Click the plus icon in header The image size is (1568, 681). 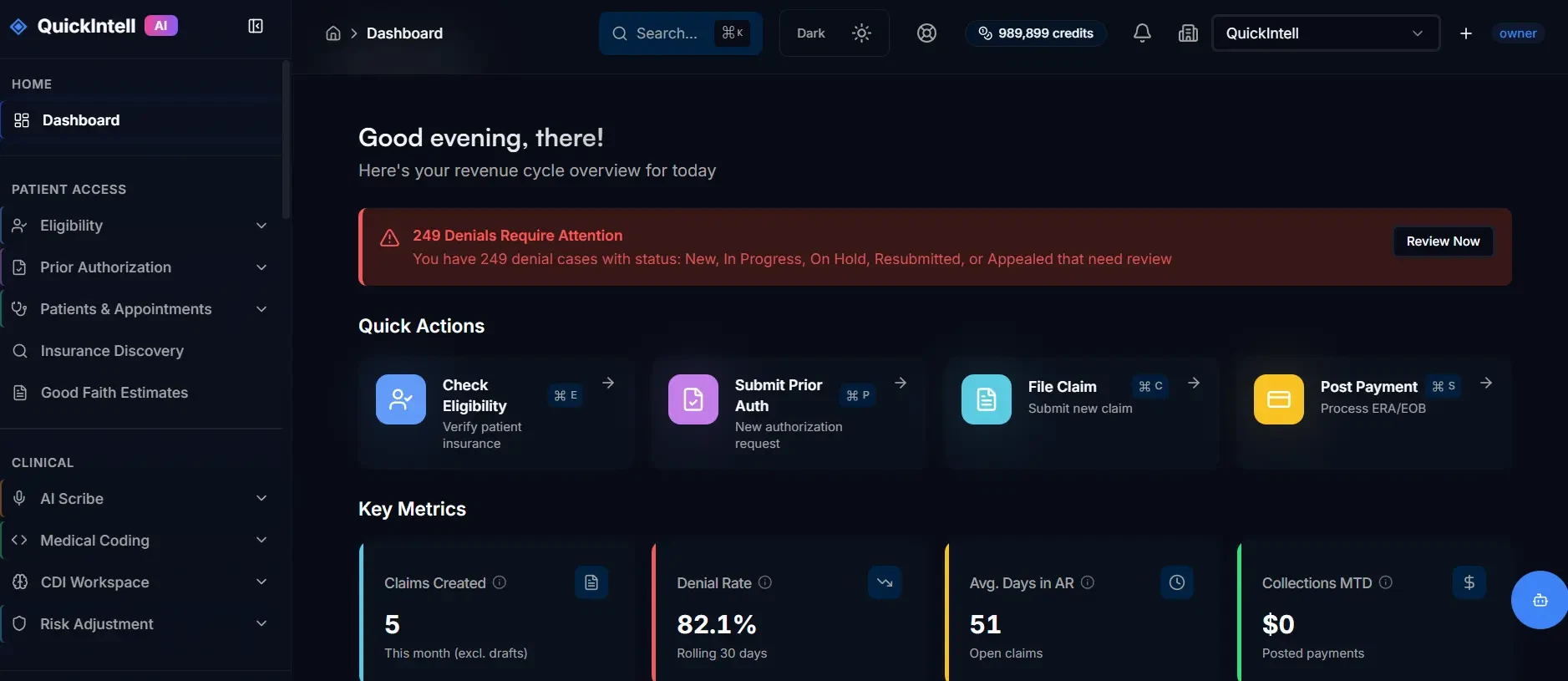pos(1466,33)
